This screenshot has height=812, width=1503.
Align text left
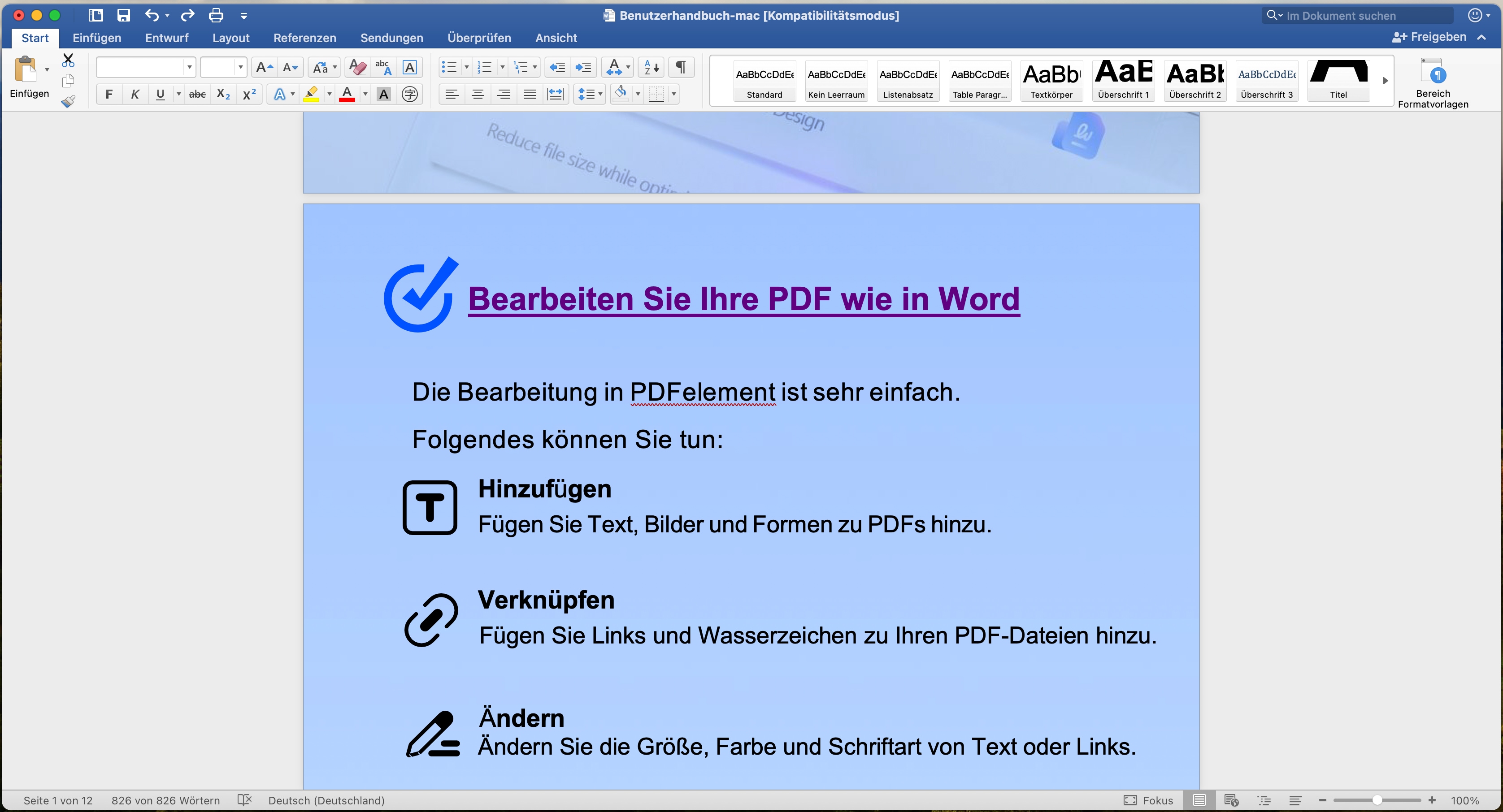452,94
